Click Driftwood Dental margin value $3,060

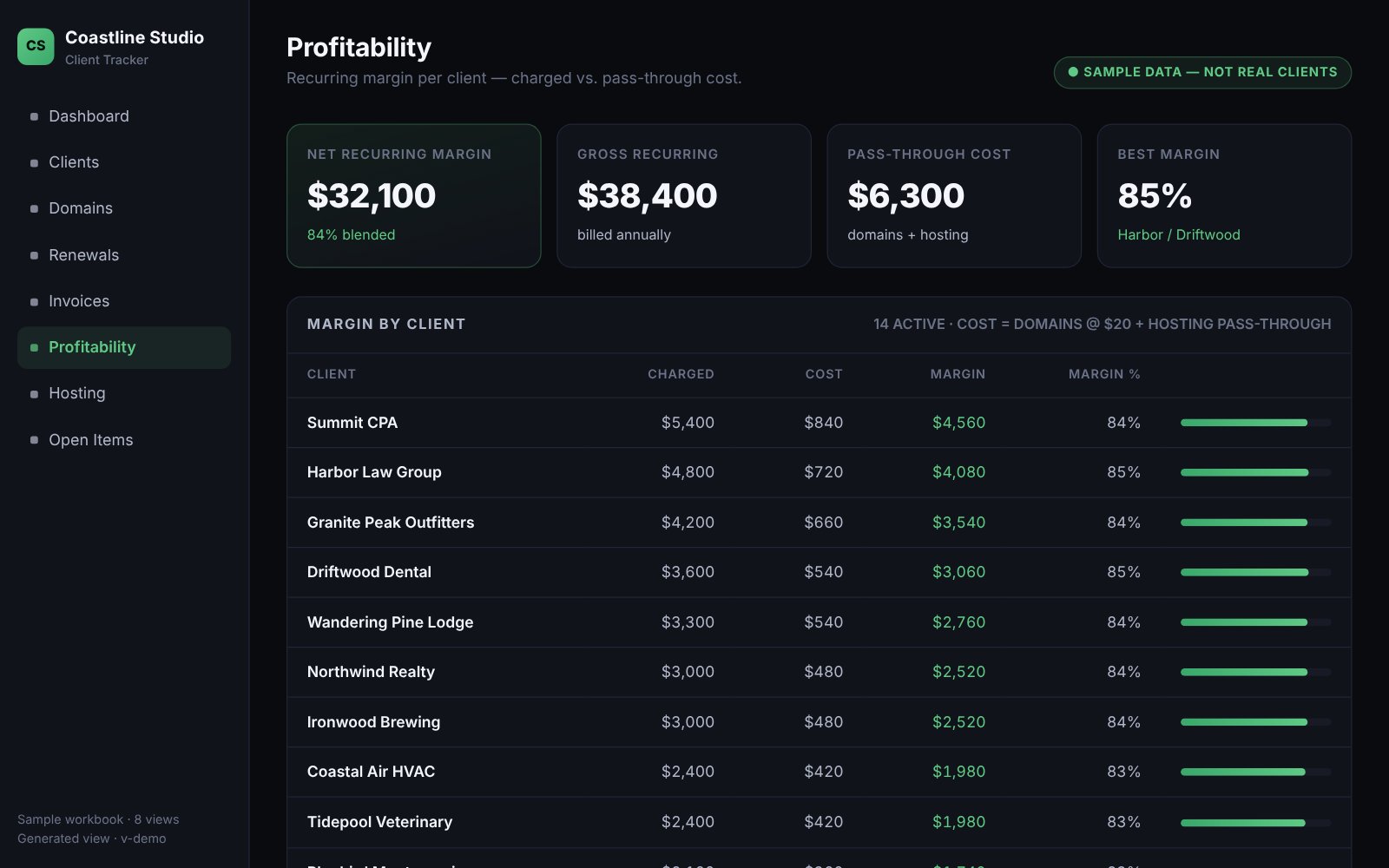click(958, 572)
